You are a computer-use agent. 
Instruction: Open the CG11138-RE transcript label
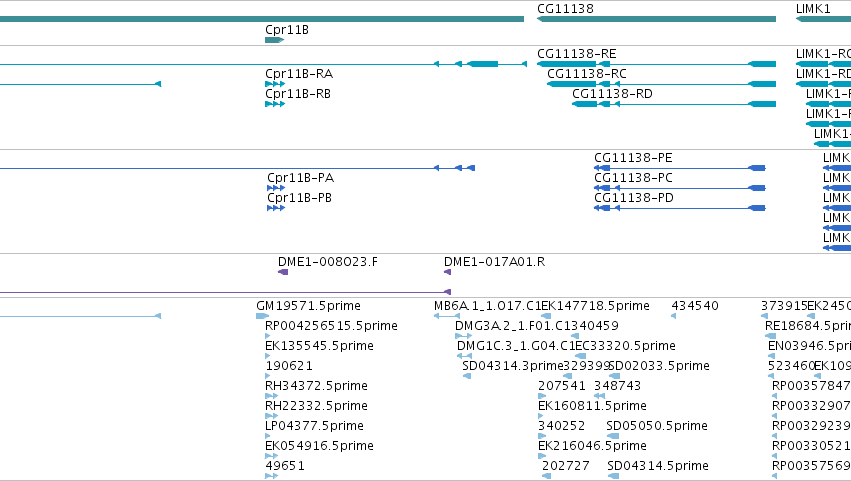point(576,54)
